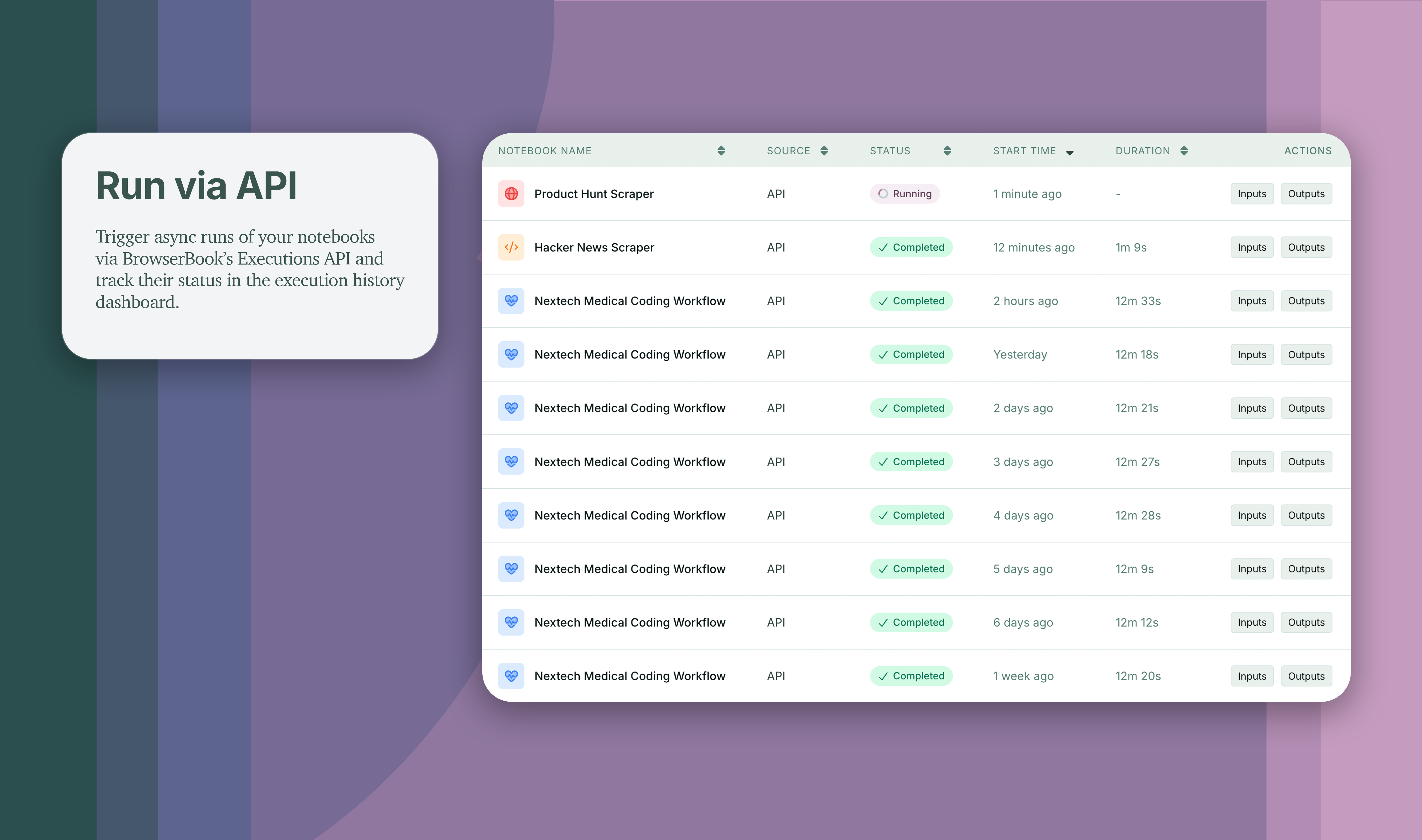Viewport: 1422px width, 840px height.
Task: Sort by Duration column arrows
Action: pyautogui.click(x=1184, y=151)
